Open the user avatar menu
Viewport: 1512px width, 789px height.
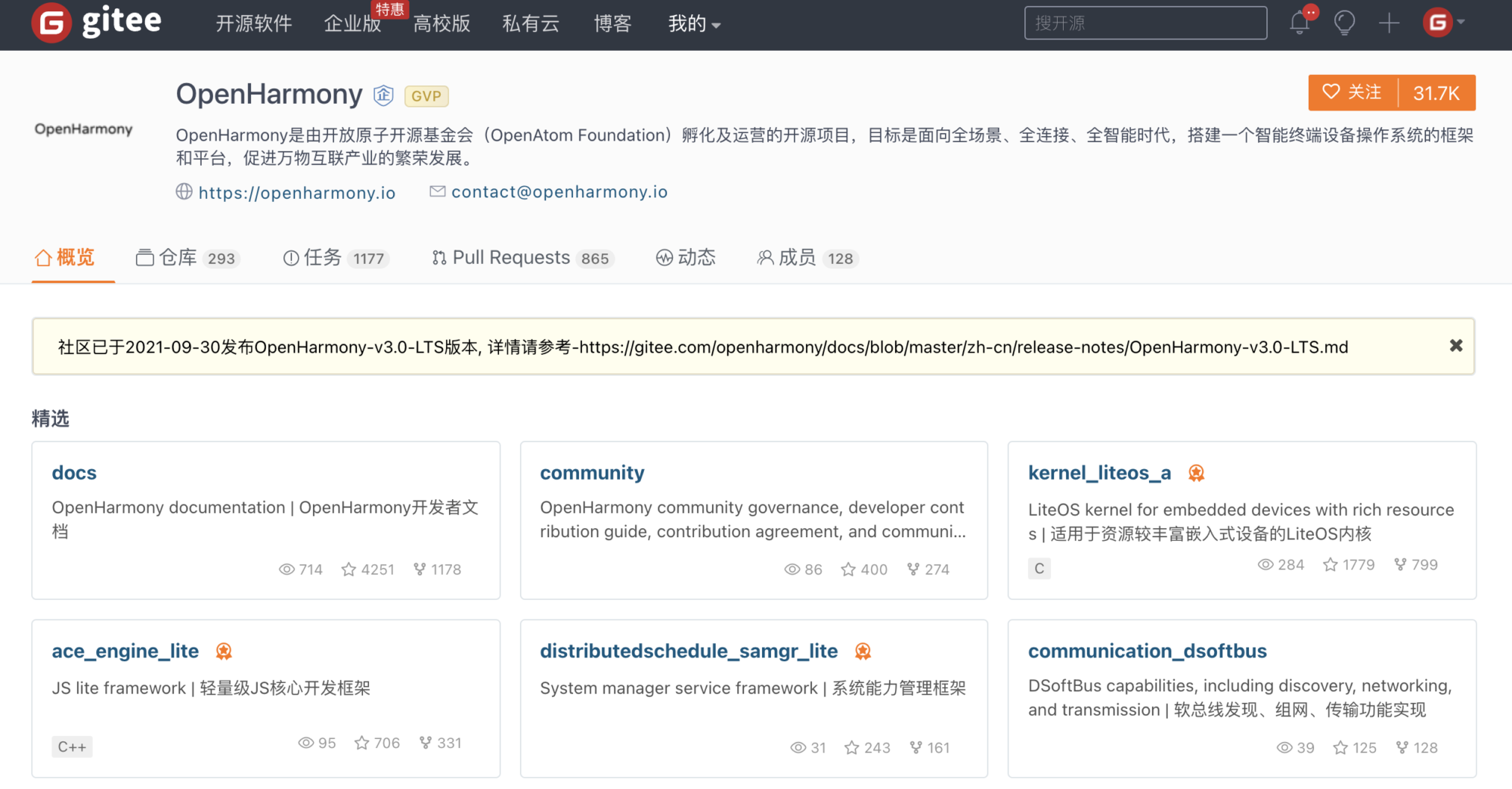click(x=1443, y=23)
